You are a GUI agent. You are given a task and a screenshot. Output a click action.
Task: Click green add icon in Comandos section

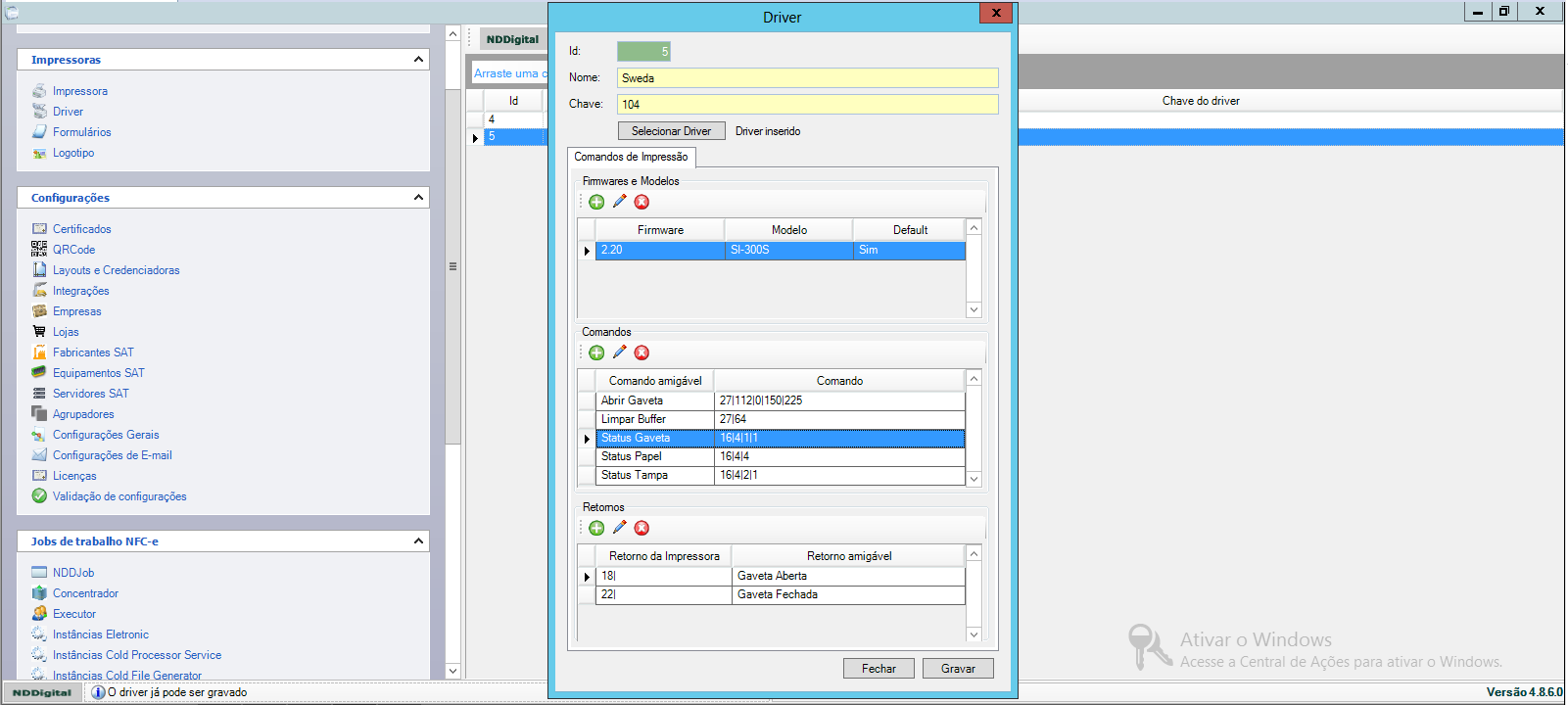pyautogui.click(x=596, y=352)
